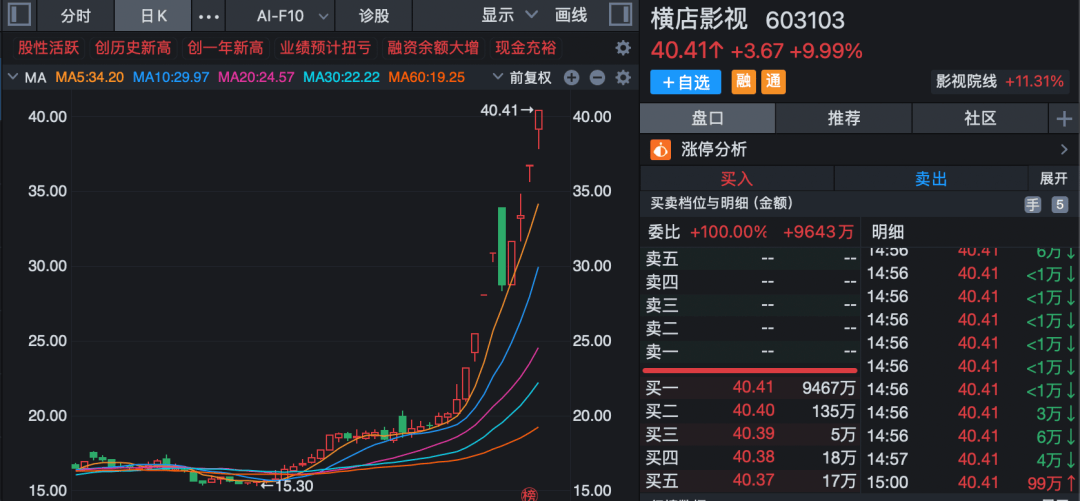The width and height of the screenshot is (1080, 501).
Task: Click the 业绩预计扭亏 tag
Action: click(x=326, y=48)
